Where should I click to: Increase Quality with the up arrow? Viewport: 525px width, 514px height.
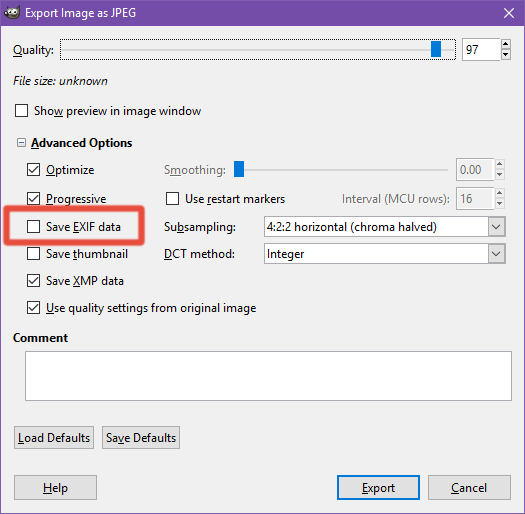click(x=506, y=44)
